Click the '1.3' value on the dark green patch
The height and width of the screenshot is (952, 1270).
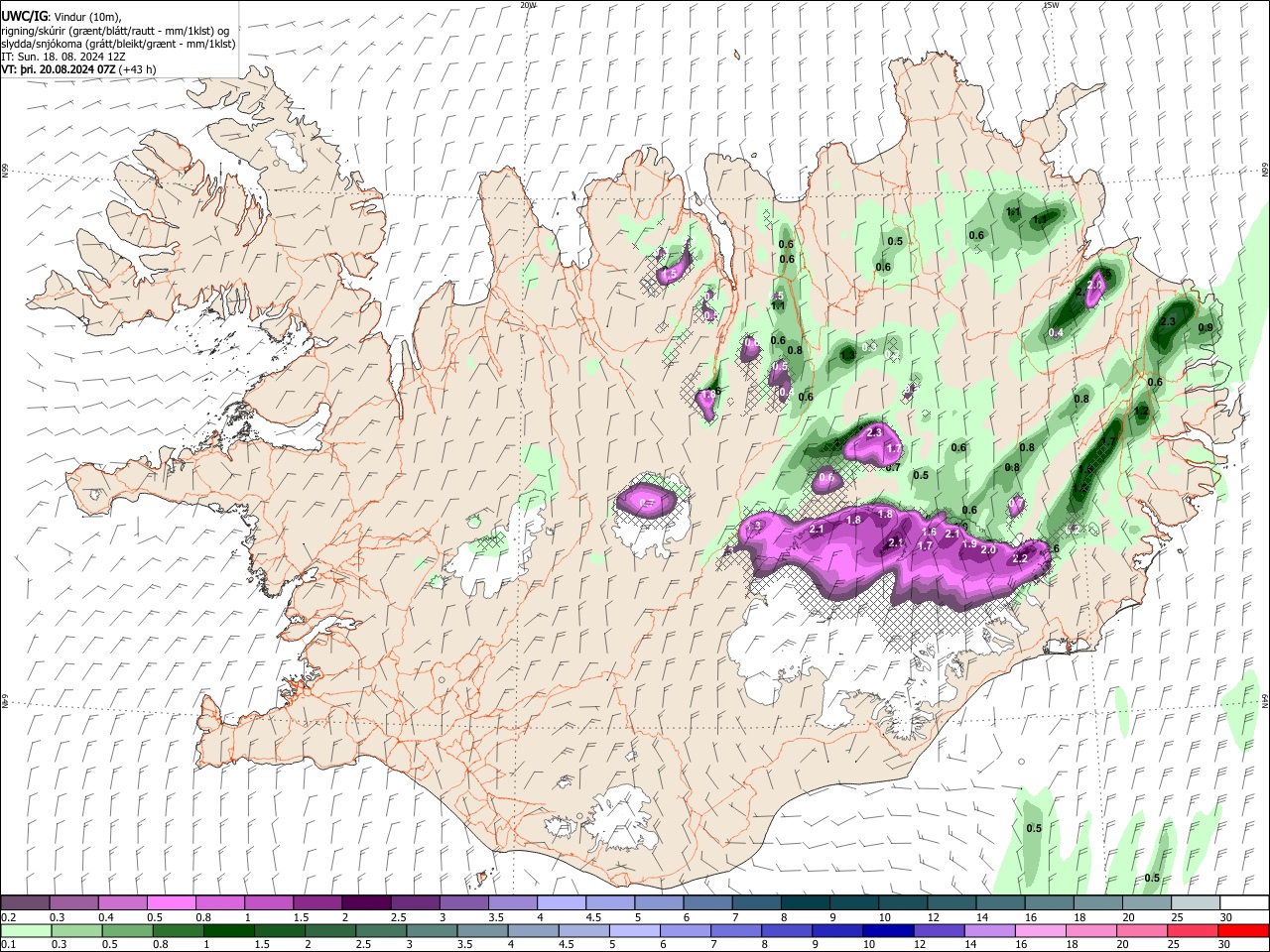[x=848, y=354]
